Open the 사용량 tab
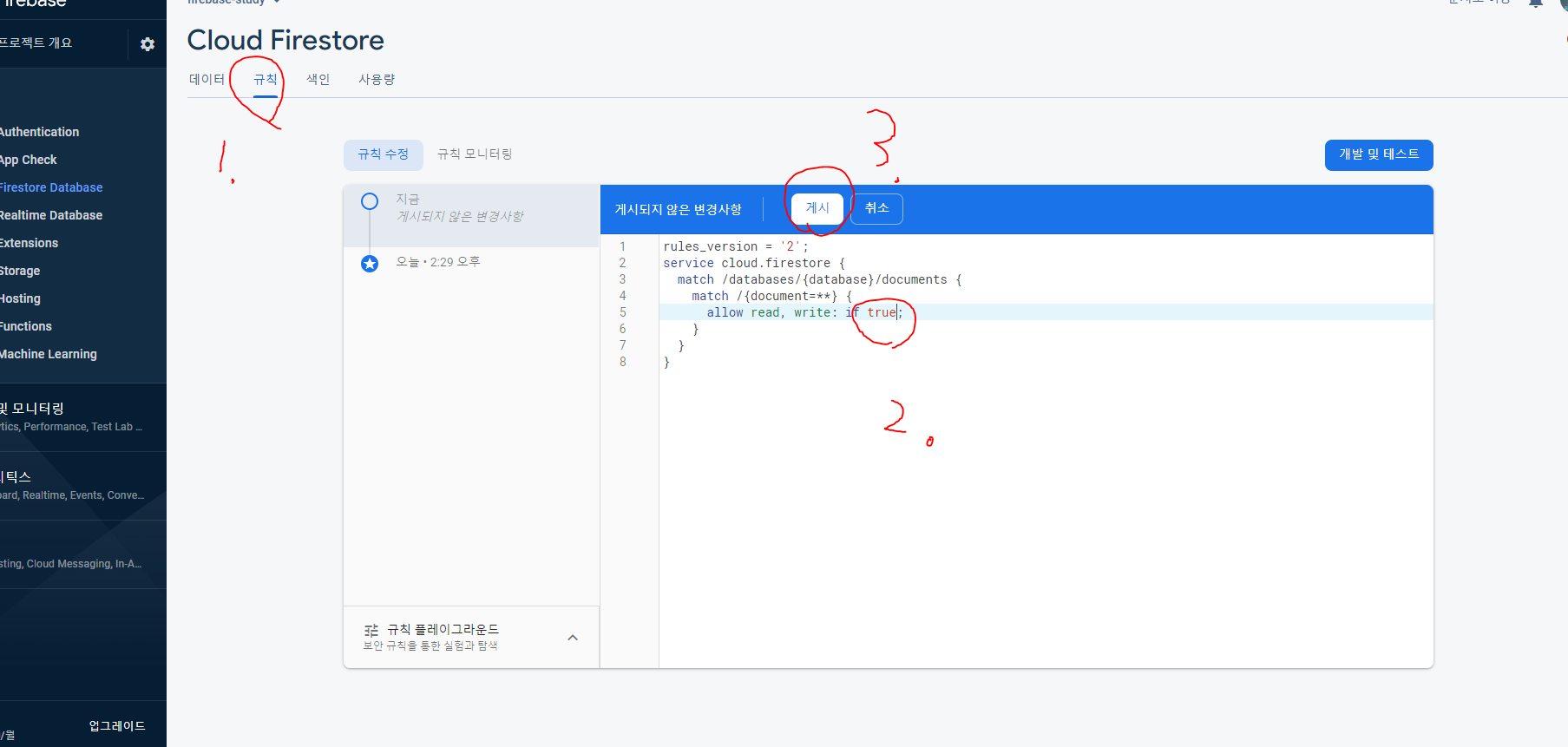The height and width of the screenshot is (747, 1568). tap(377, 79)
